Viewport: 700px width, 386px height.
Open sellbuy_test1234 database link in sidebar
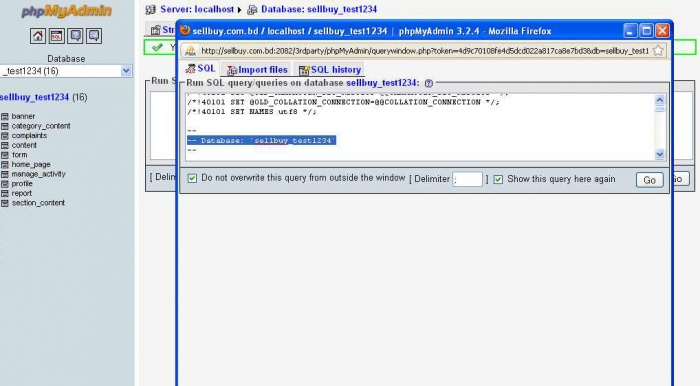pyautogui.click(x=34, y=97)
